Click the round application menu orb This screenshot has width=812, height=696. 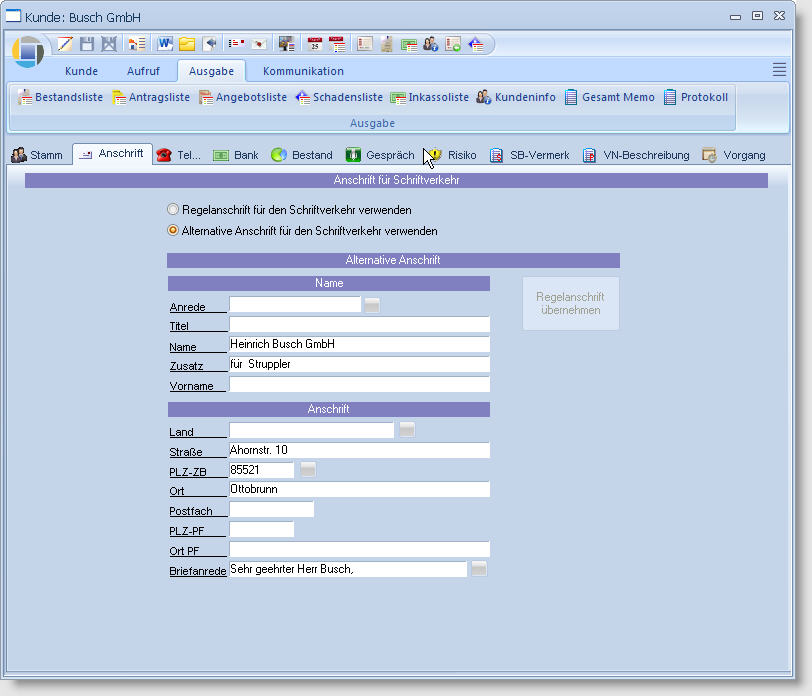(x=28, y=52)
